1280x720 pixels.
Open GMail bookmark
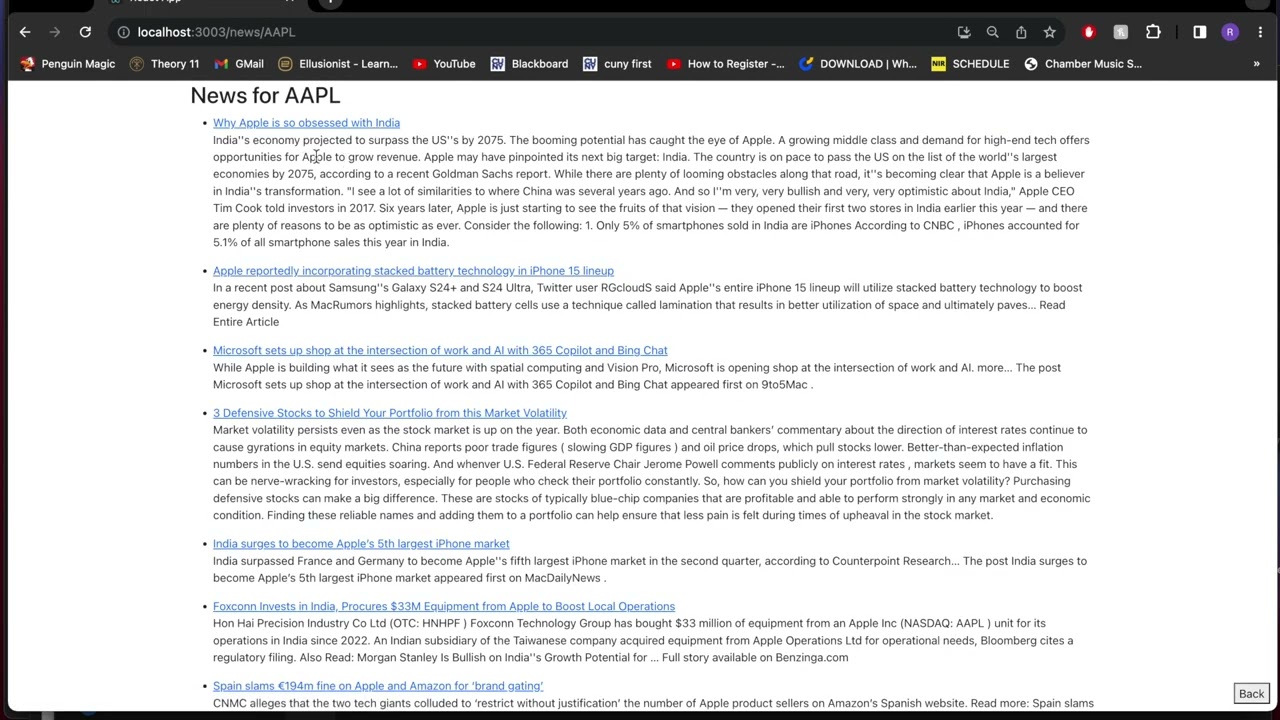tap(239, 64)
